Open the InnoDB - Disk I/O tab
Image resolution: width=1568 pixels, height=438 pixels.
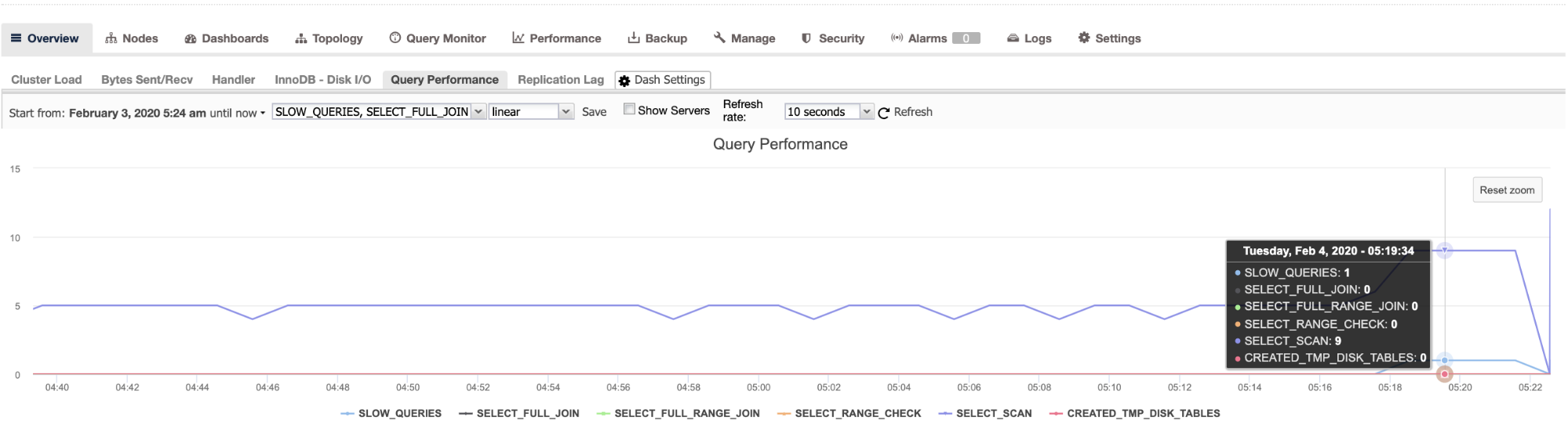coord(322,80)
